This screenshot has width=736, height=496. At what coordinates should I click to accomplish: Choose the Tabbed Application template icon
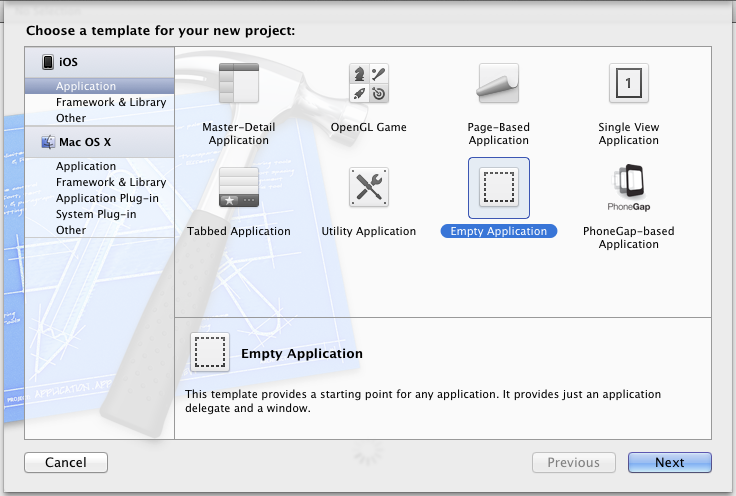pyautogui.click(x=239, y=187)
